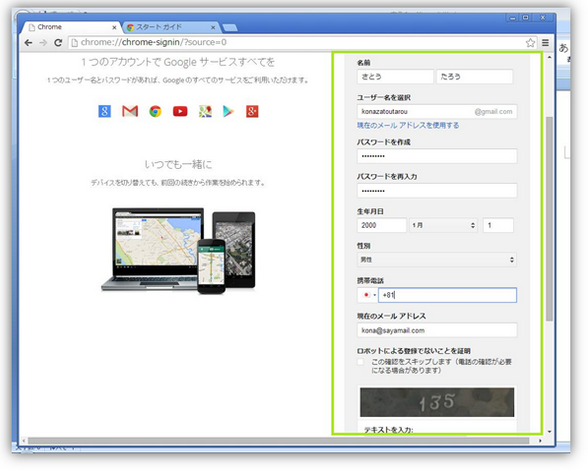588x470 pixels.
Task: Open a new tab with the blank tab button
Action: [230, 27]
